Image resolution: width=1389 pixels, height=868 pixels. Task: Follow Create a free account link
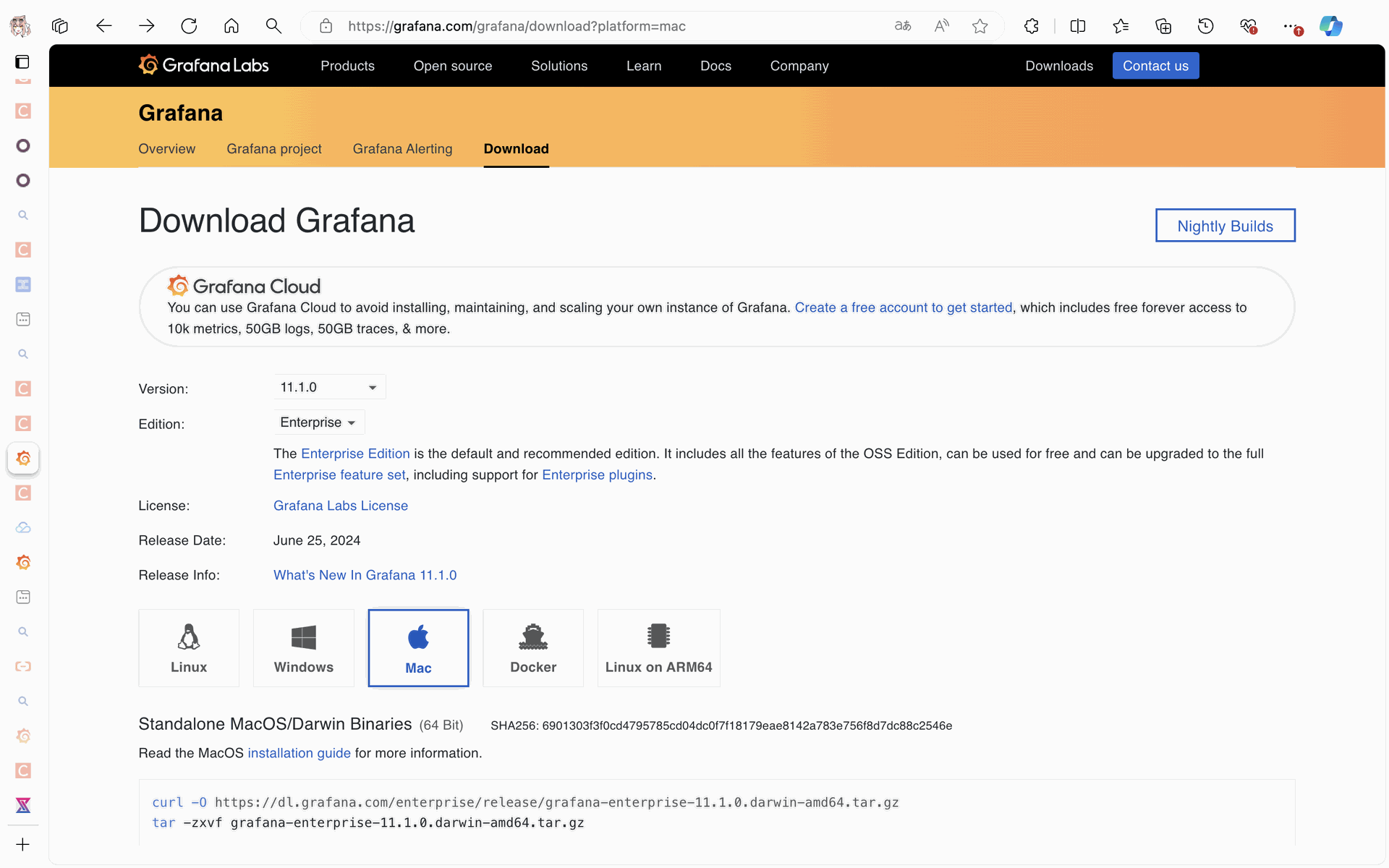904,307
